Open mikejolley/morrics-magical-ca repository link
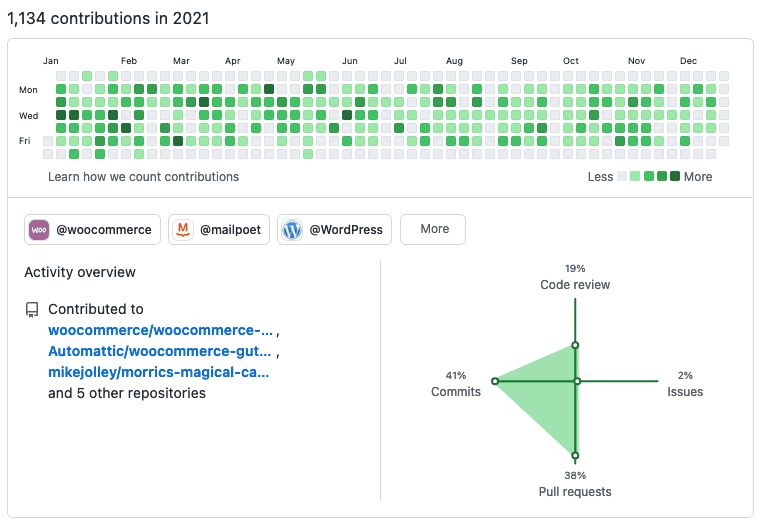Screen dimensions: 761x524 (158, 372)
